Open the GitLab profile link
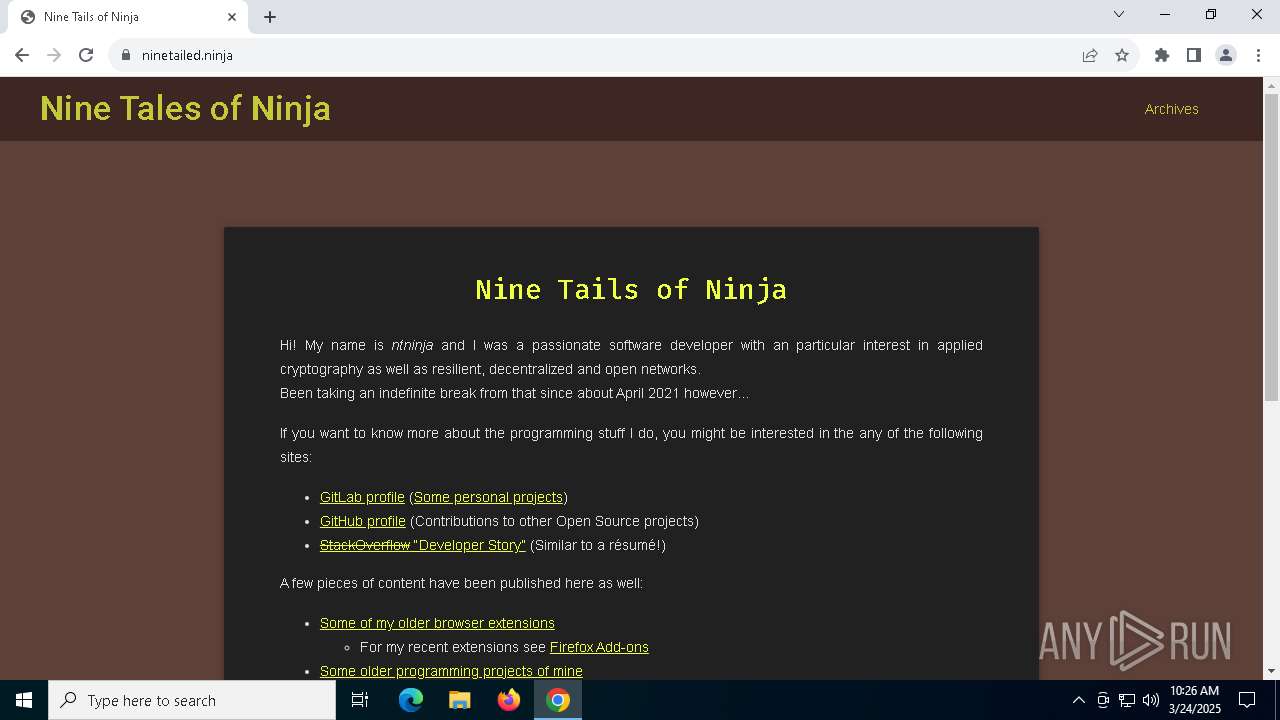Viewport: 1280px width, 720px height. point(362,497)
